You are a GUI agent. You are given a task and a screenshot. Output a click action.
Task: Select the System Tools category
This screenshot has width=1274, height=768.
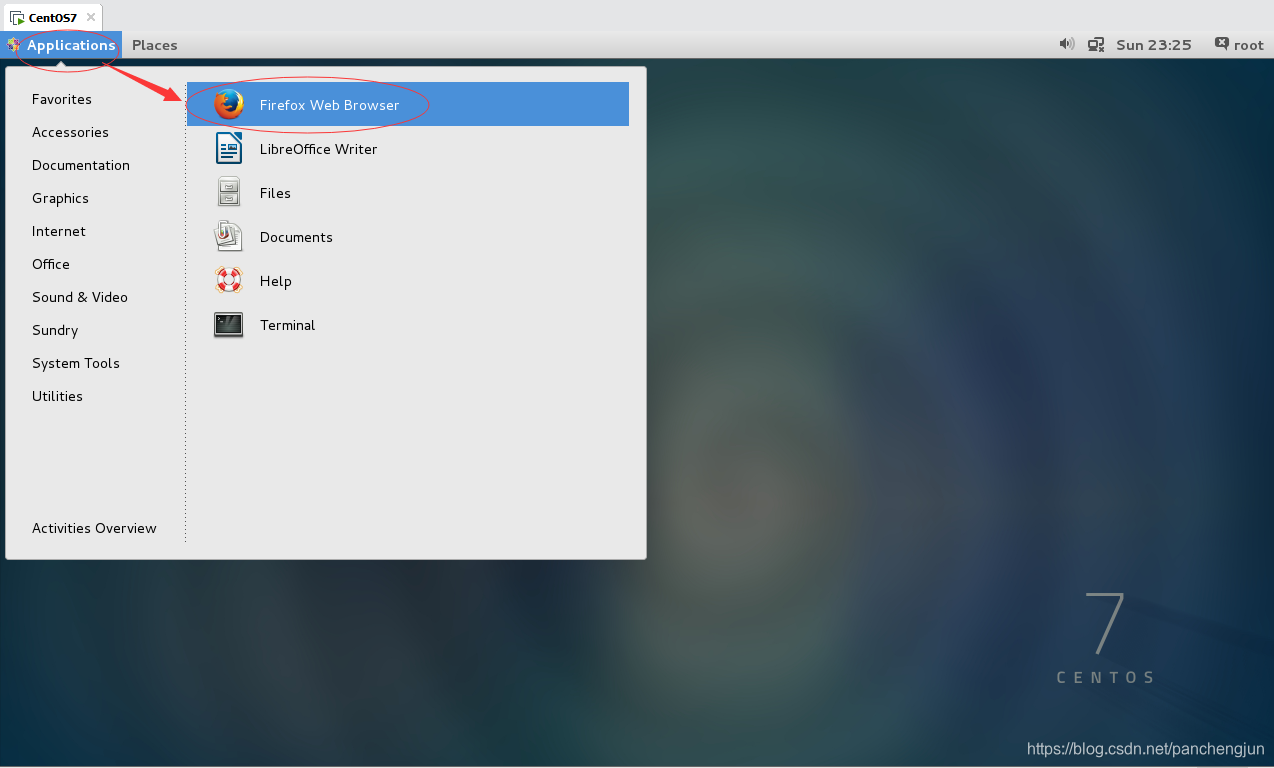click(x=76, y=363)
